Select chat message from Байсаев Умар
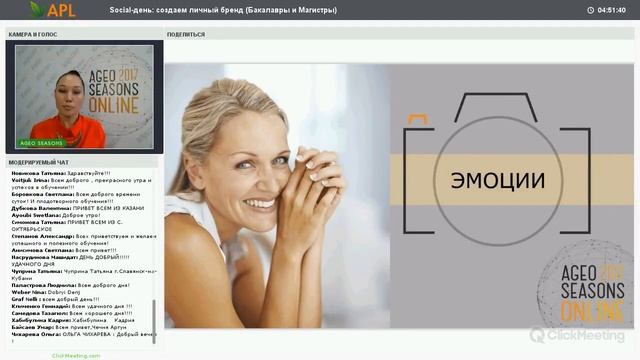This screenshot has width=640, height=360. point(69,327)
